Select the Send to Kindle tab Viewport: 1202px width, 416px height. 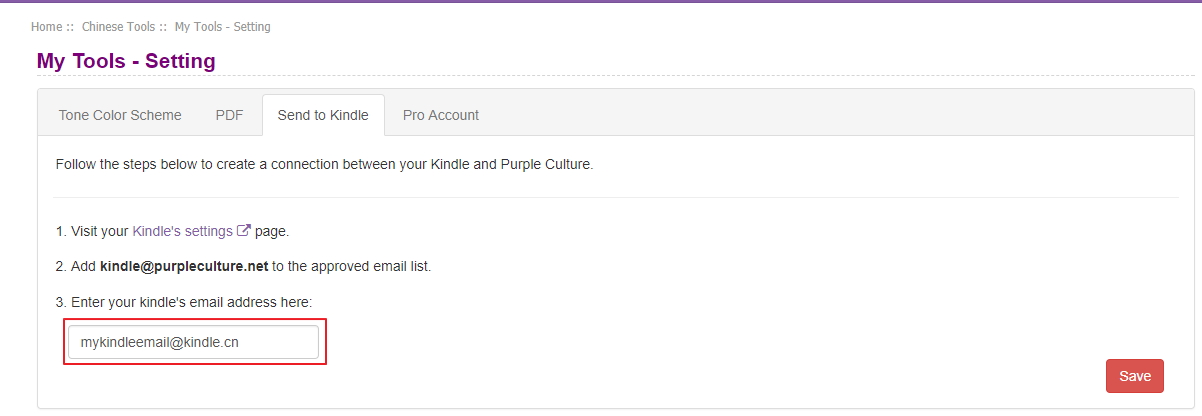pos(324,115)
